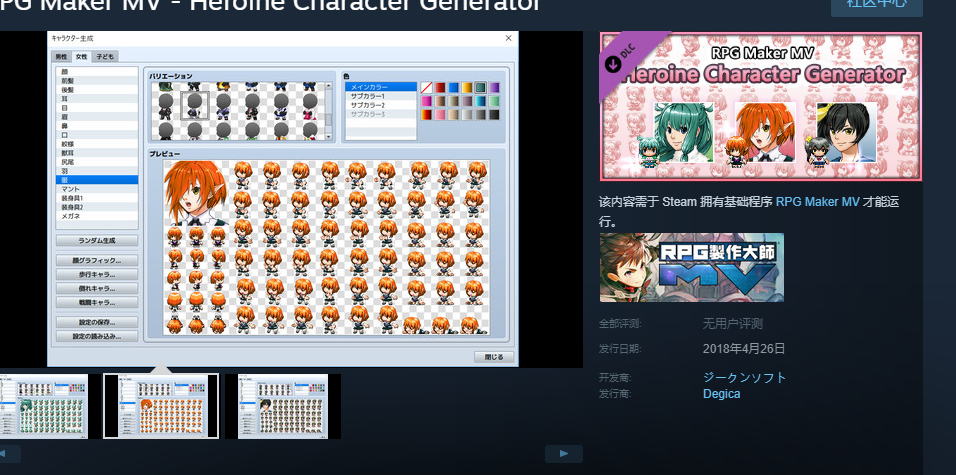The height and width of the screenshot is (475, 956).
Task: Choose サブカラー1 in the color list
Action: [381, 96]
